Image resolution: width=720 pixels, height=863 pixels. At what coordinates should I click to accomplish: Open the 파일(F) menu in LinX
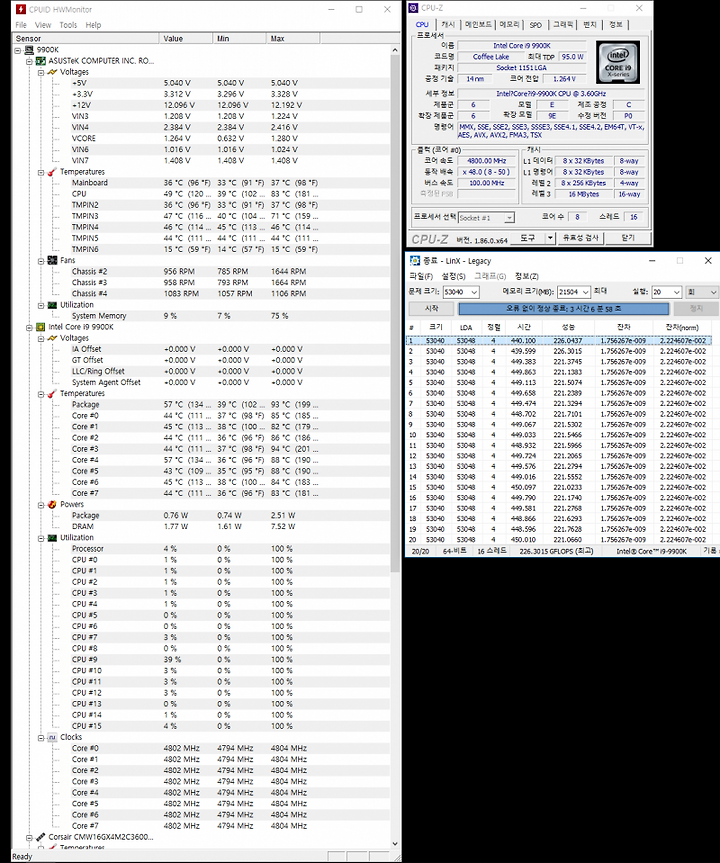[421, 276]
